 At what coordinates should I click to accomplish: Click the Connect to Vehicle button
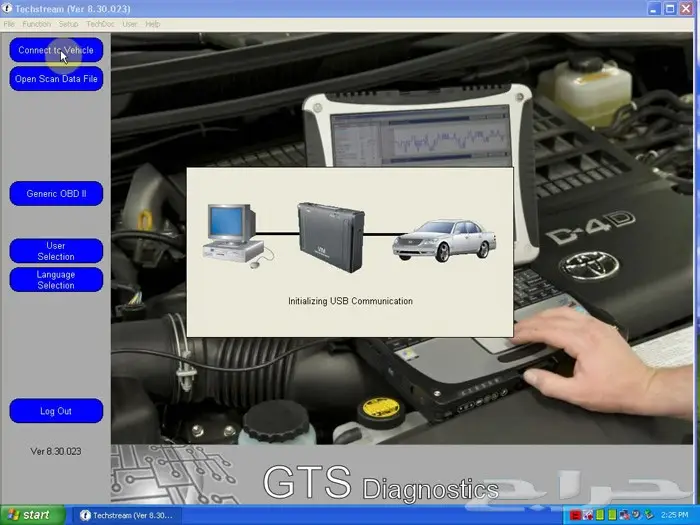point(56,50)
